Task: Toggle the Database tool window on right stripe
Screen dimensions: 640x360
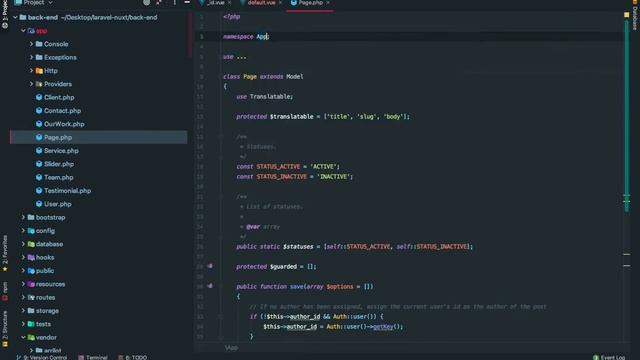Action: [x=635, y=15]
